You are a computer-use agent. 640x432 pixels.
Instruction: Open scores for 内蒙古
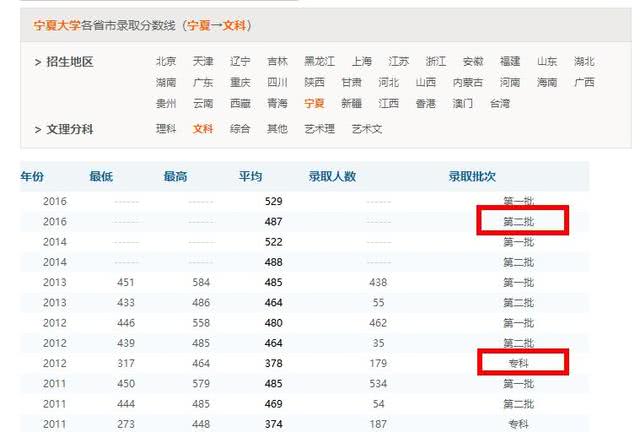pos(468,82)
